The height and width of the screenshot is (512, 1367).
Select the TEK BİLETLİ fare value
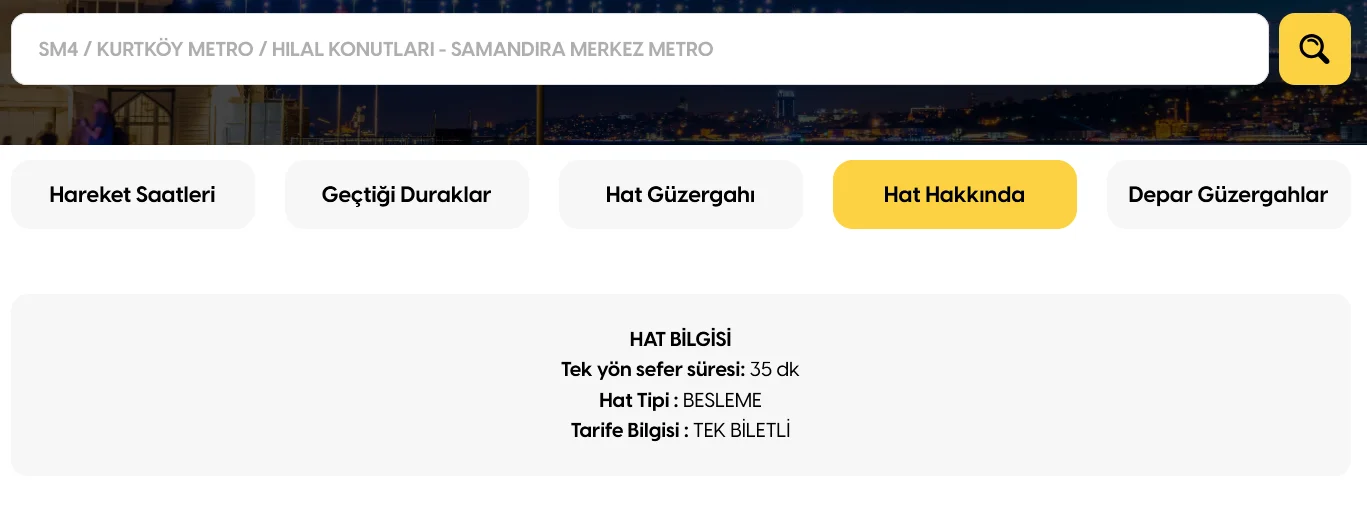742,431
